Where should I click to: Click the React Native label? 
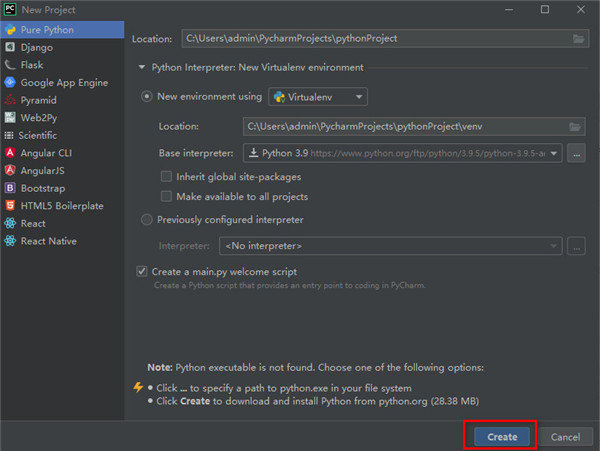point(49,241)
